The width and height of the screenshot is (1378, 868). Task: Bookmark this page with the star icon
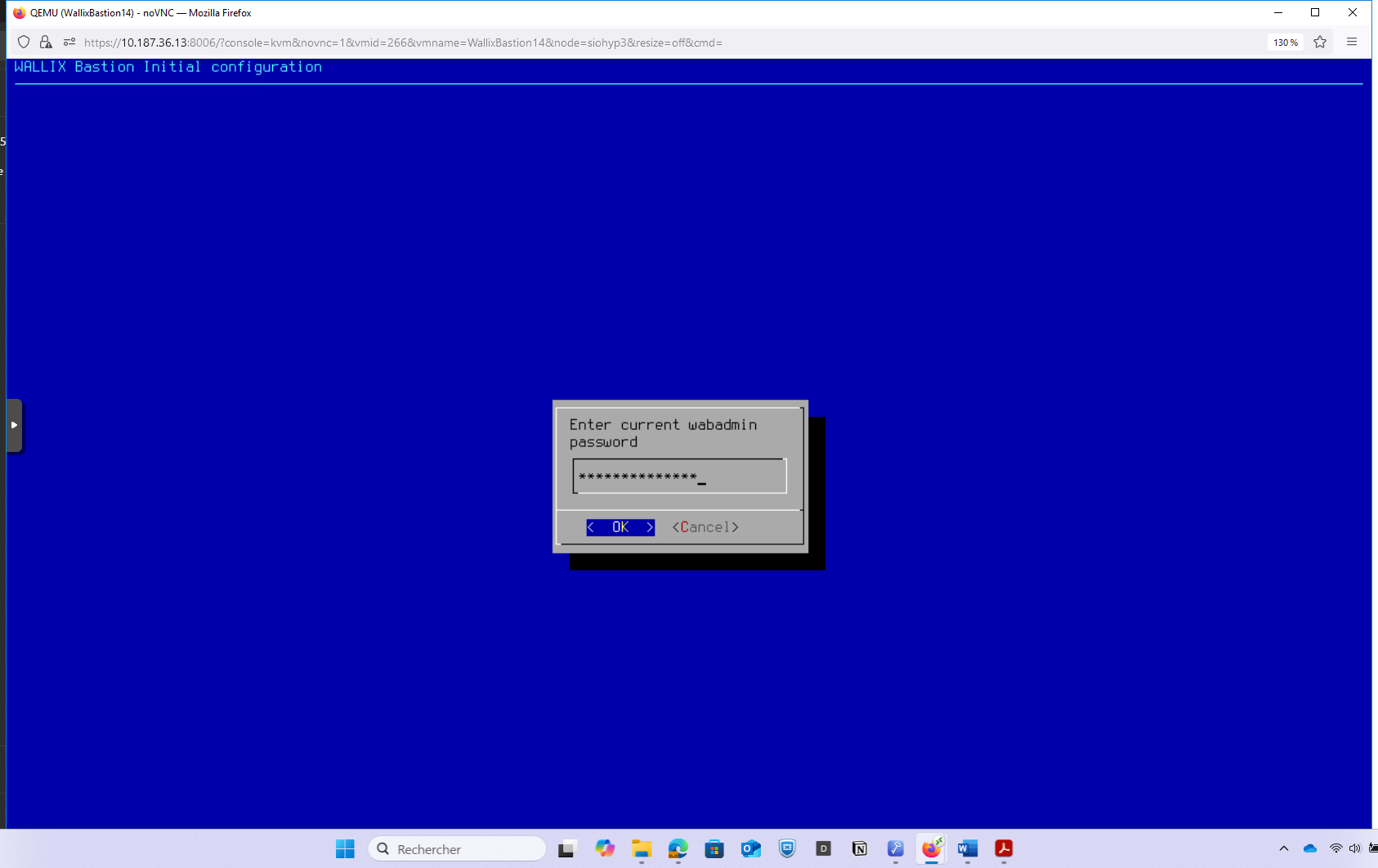(x=1320, y=43)
